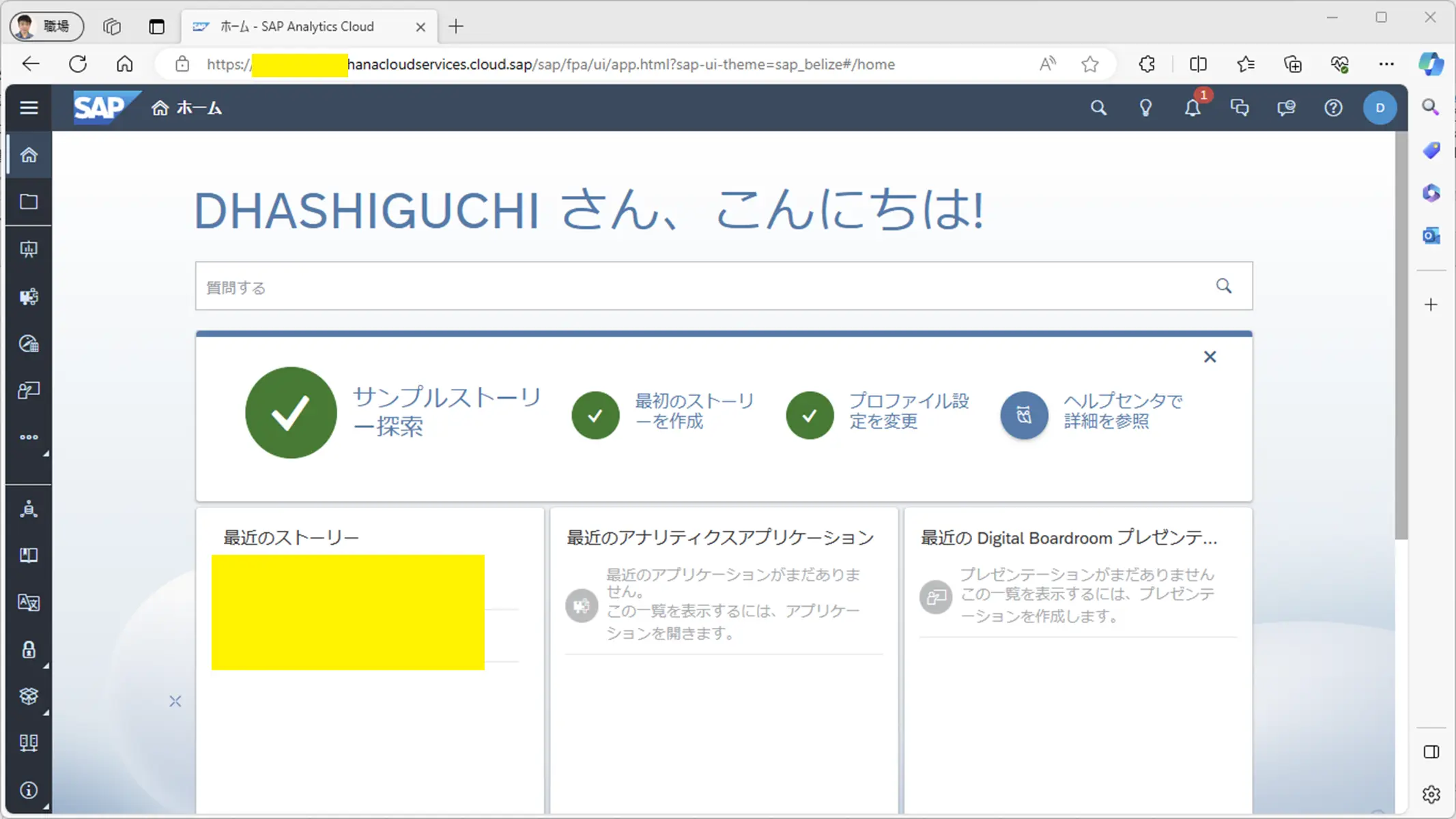Open the open-book catalog icon in the sidebar
Image resolution: width=1456 pixels, height=819 pixels.
point(29,556)
